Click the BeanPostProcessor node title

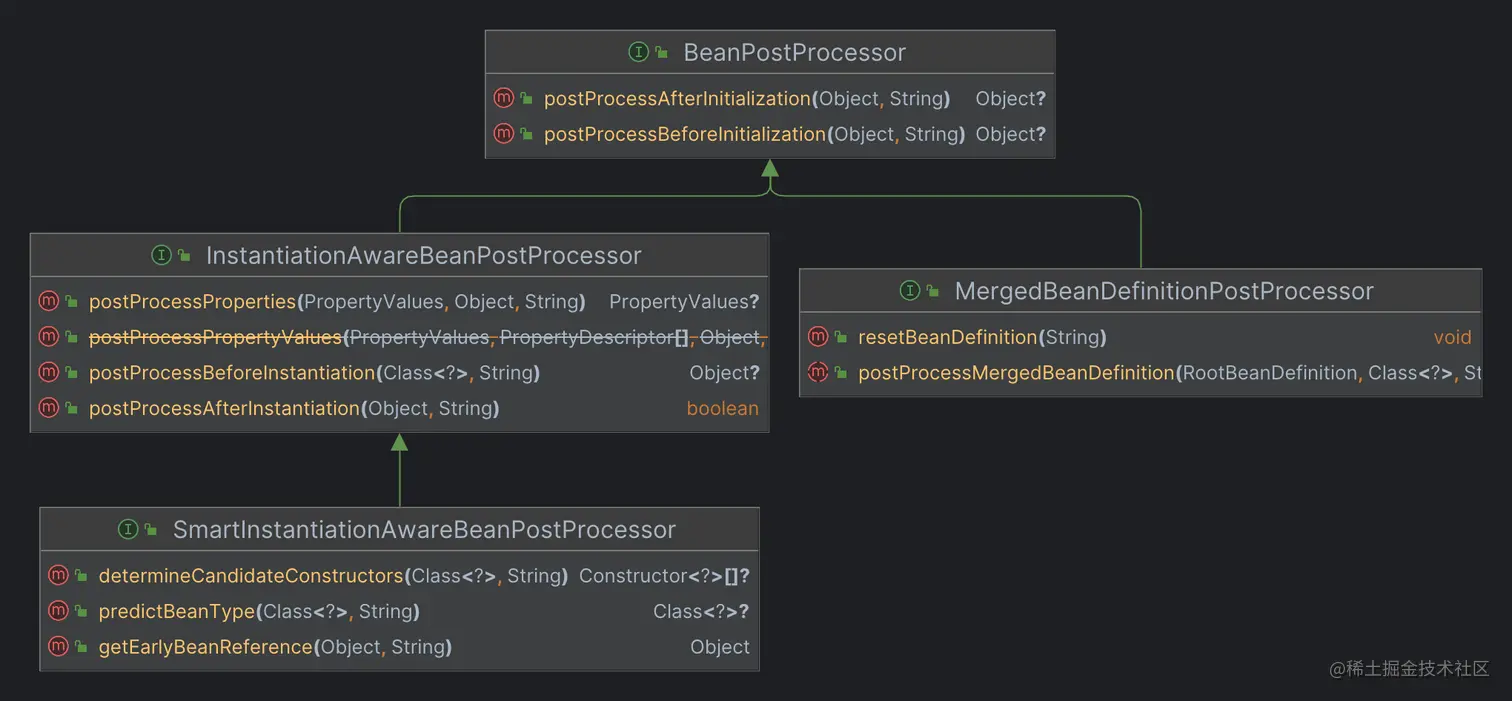point(794,52)
